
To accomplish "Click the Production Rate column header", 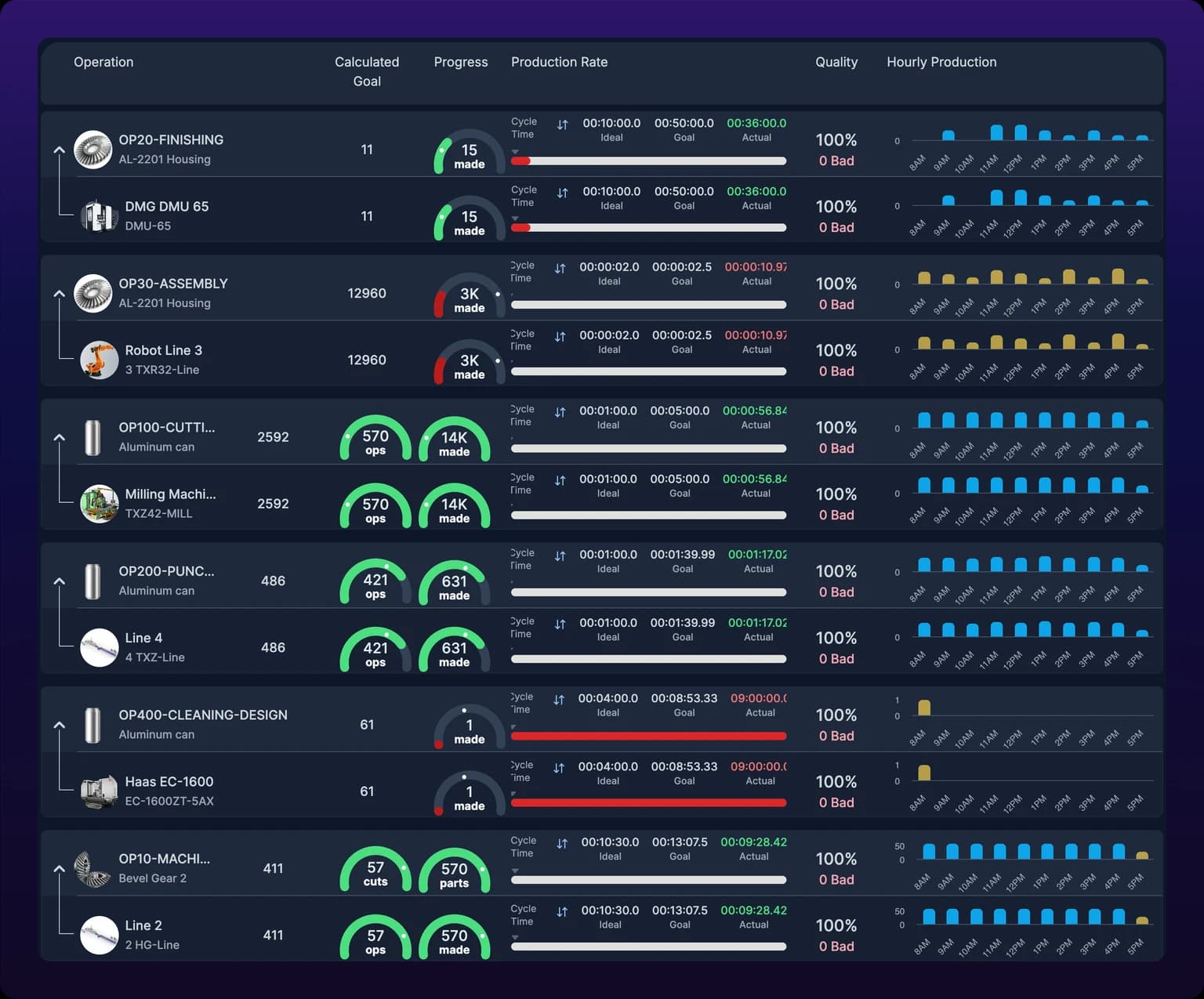I will tap(560, 62).
